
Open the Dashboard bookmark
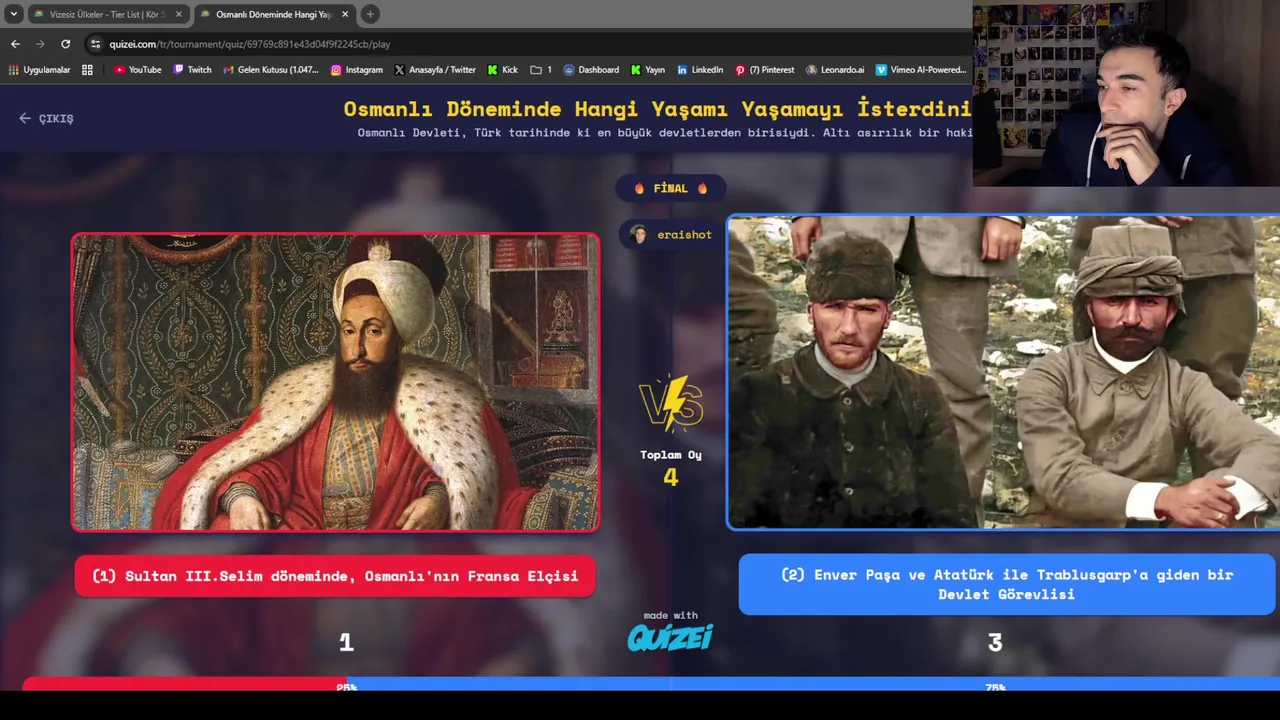click(591, 70)
